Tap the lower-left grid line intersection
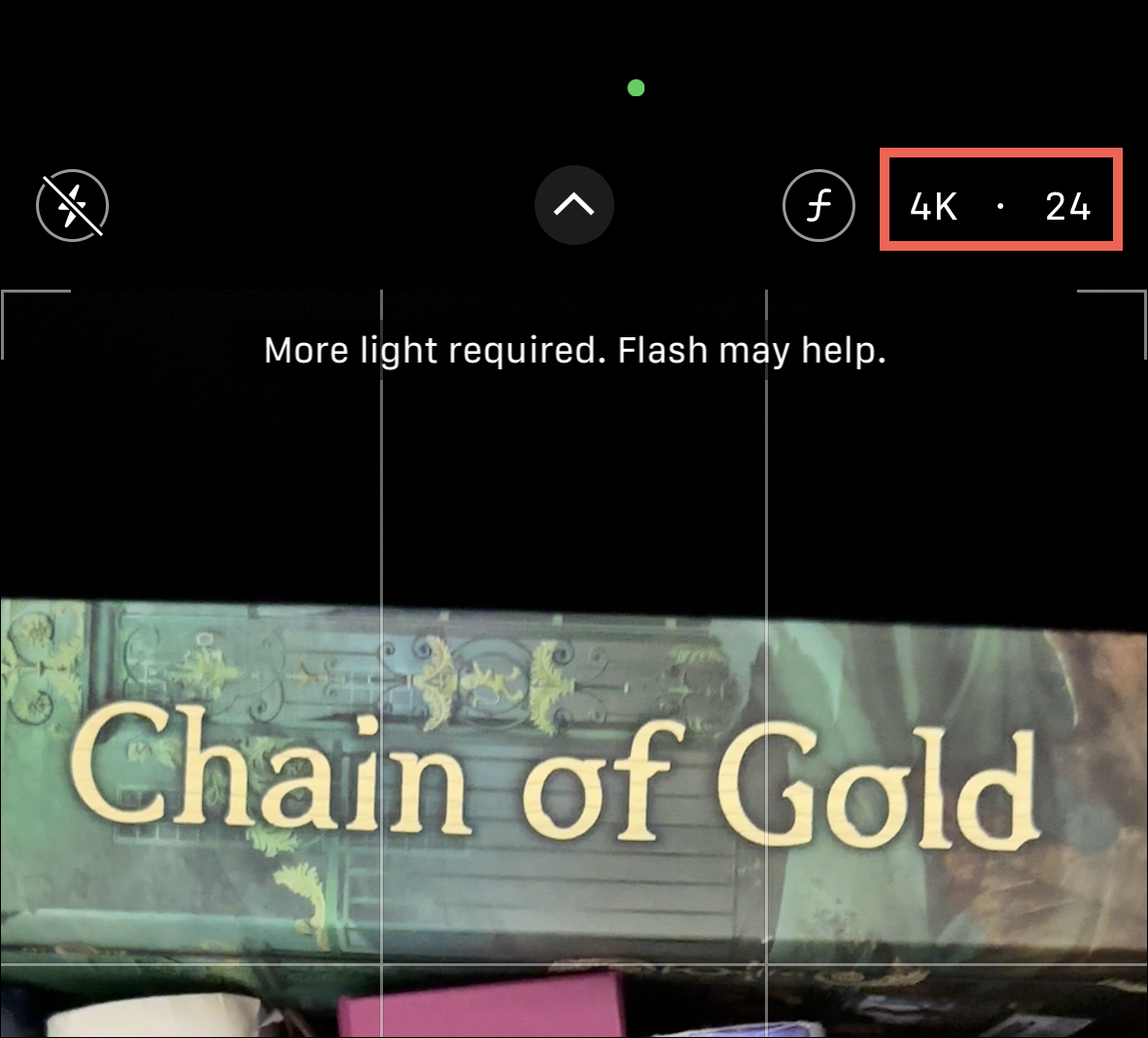 pyautogui.click(x=381, y=965)
